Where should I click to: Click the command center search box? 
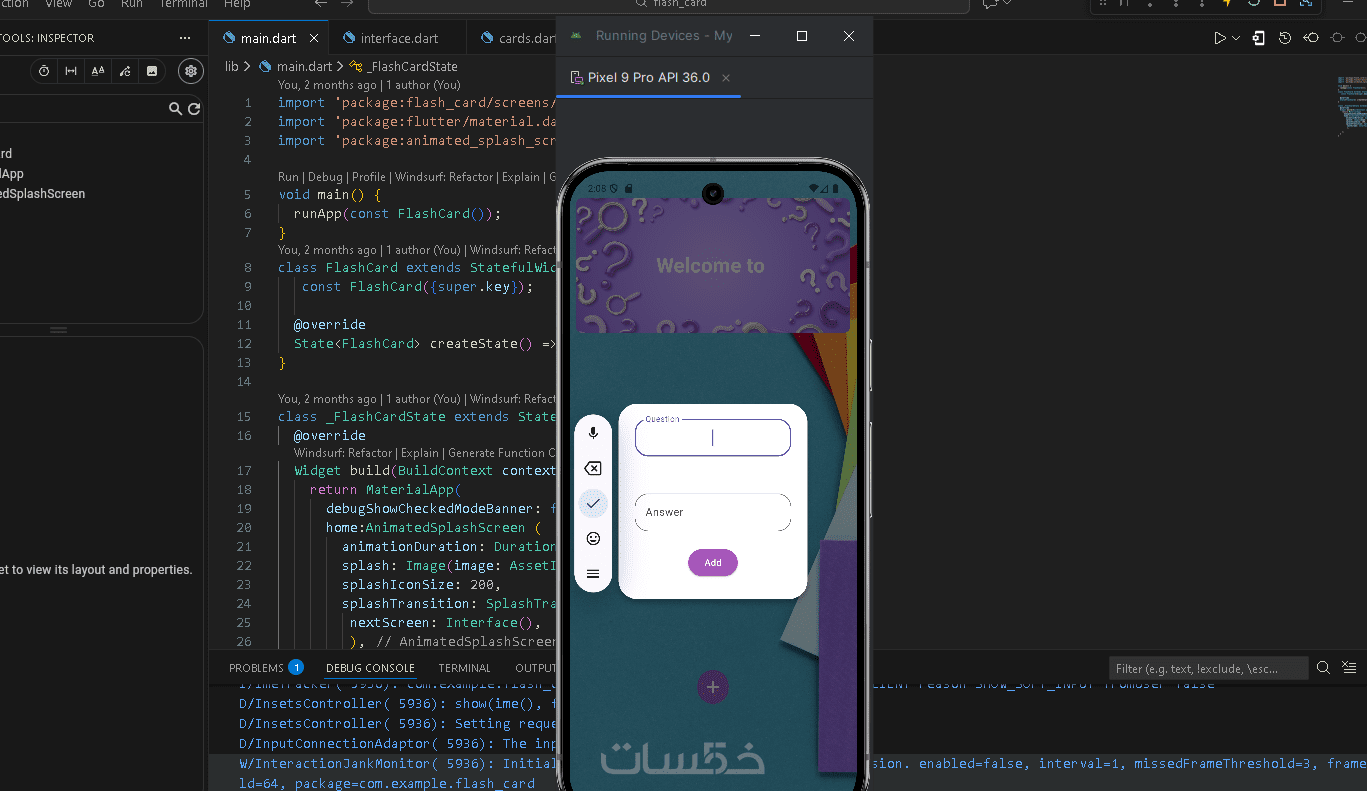tap(669, 4)
